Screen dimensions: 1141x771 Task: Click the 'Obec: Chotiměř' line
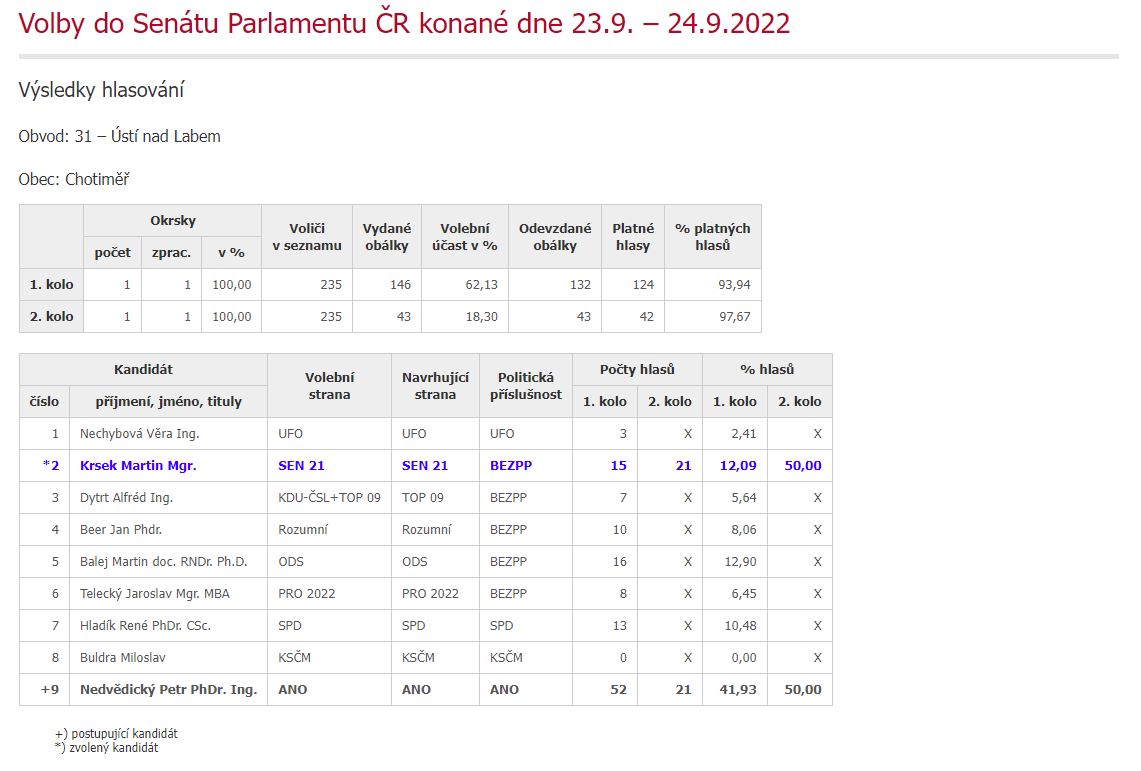click(x=73, y=180)
